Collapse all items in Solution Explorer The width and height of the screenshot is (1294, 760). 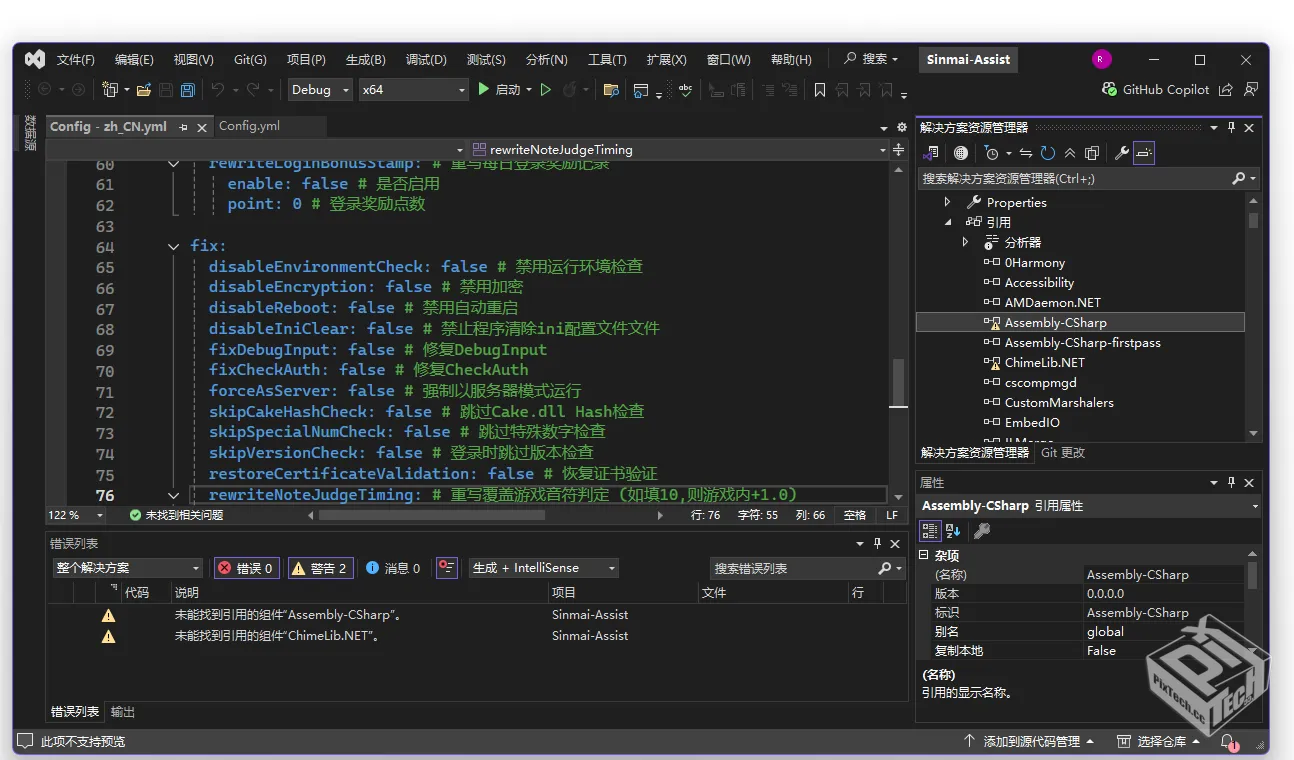click(1069, 153)
